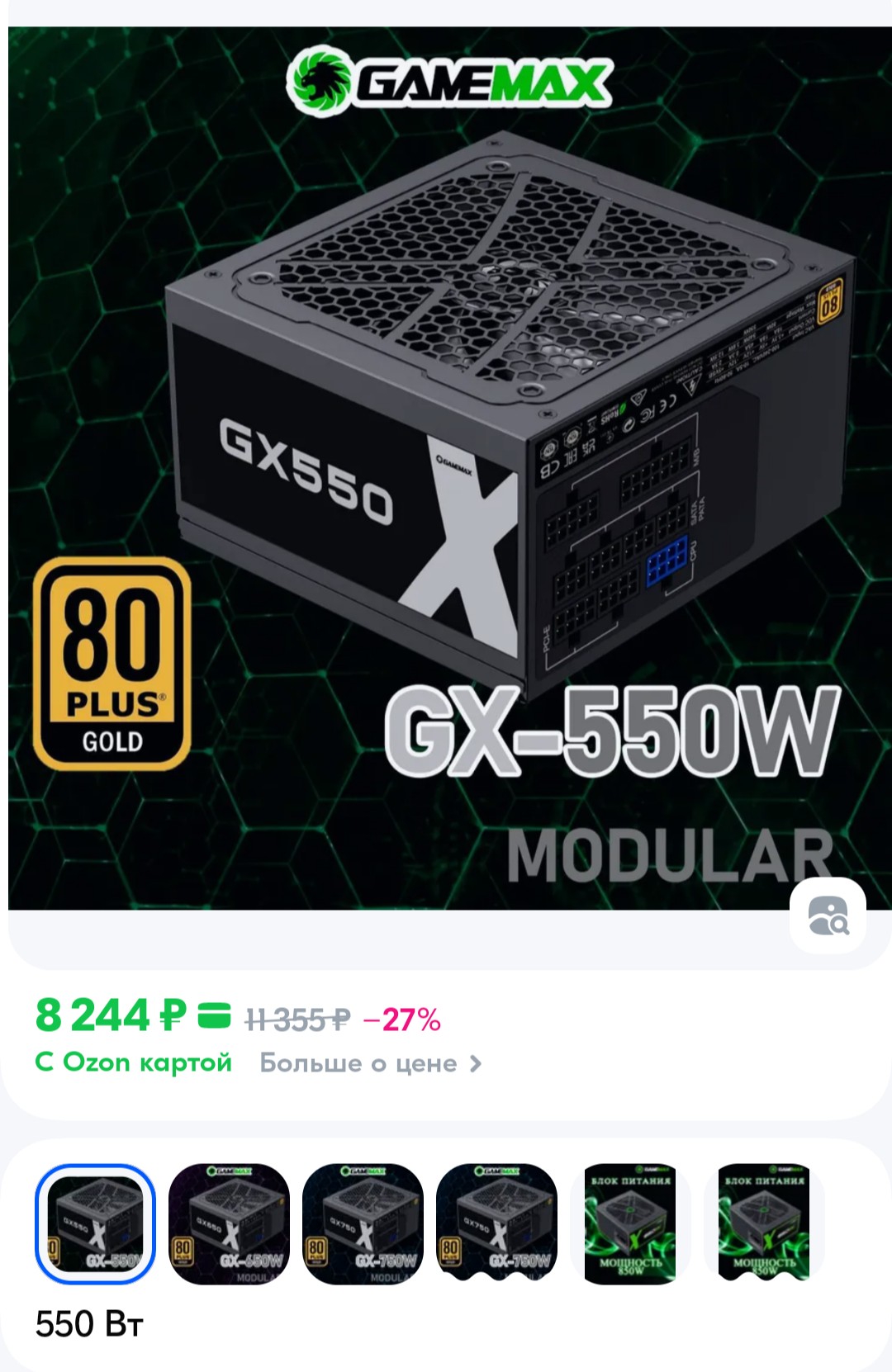892x1372 pixels.
Task: Expand price details via the chevron arrow
Action: click(x=475, y=1064)
